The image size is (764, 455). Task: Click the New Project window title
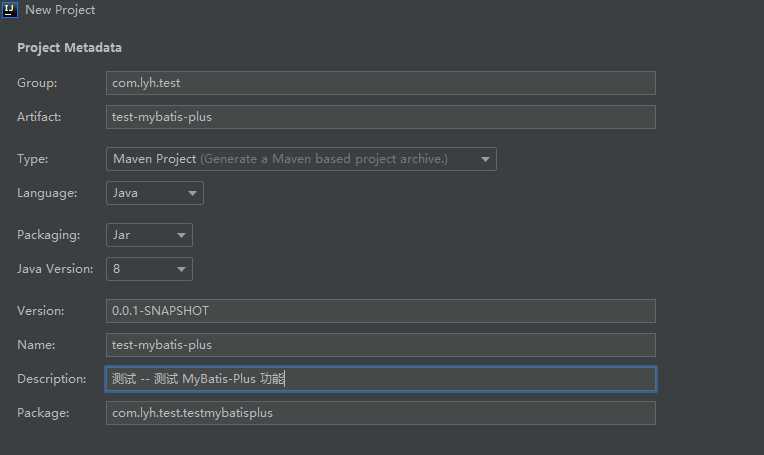(60, 9)
